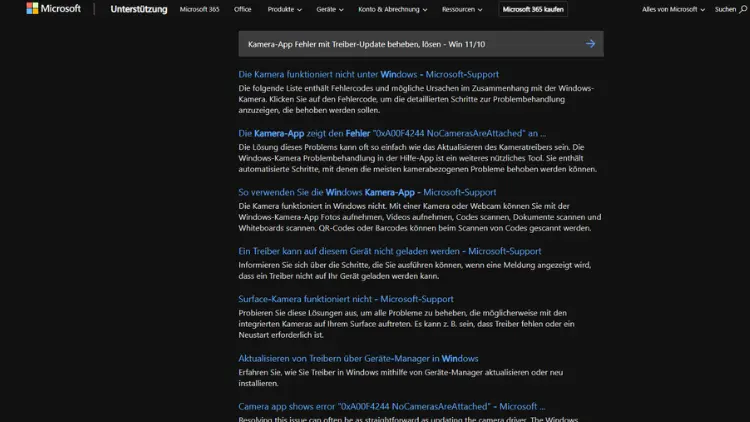Open English 'Camera app shows error' result
Screen dimensions: 750x422
click(391, 406)
